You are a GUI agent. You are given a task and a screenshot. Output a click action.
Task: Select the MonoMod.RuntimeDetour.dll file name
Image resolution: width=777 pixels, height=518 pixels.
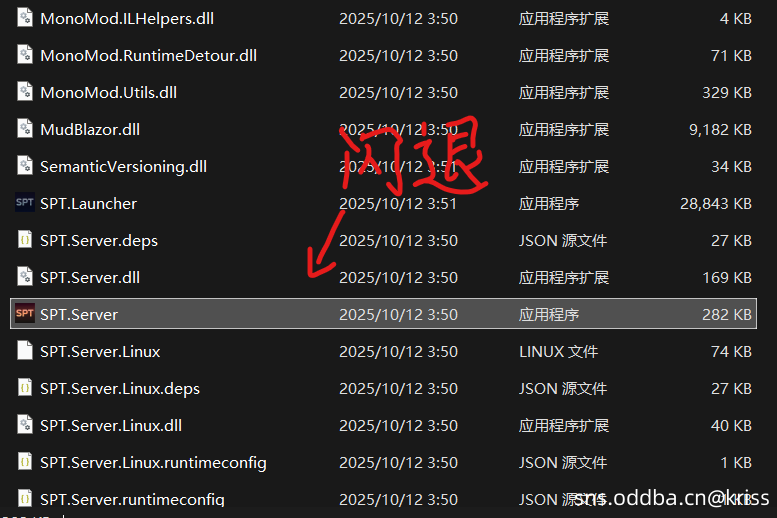[x=148, y=55]
